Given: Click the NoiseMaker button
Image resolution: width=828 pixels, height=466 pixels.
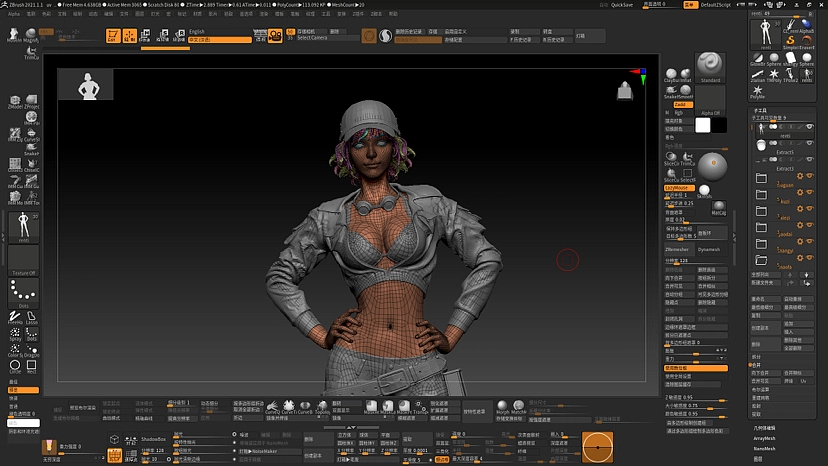Looking at the screenshot, I should pos(270,451).
